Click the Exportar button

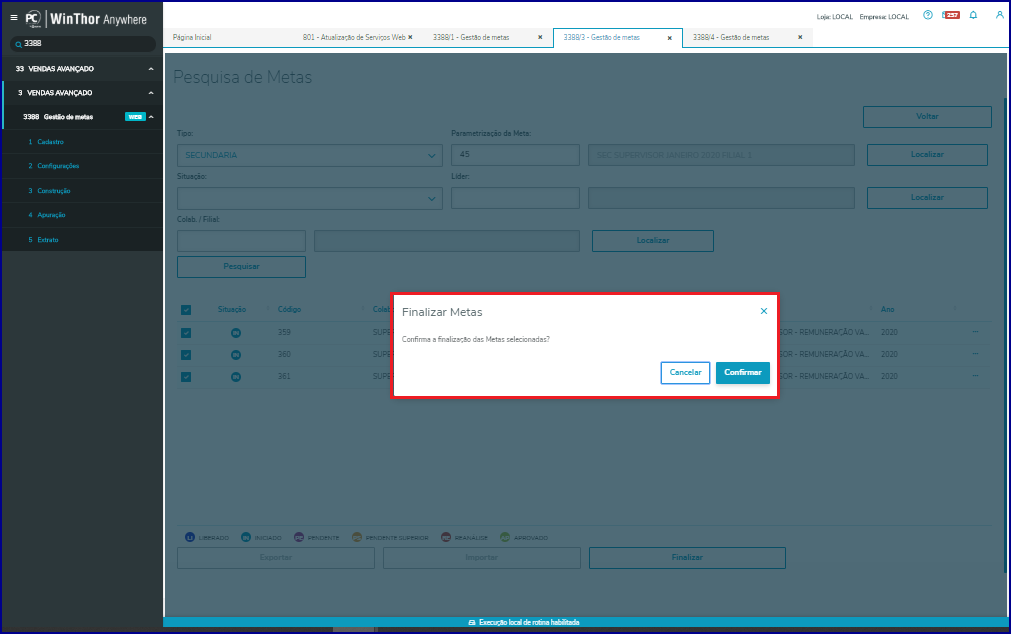[x=276, y=558]
